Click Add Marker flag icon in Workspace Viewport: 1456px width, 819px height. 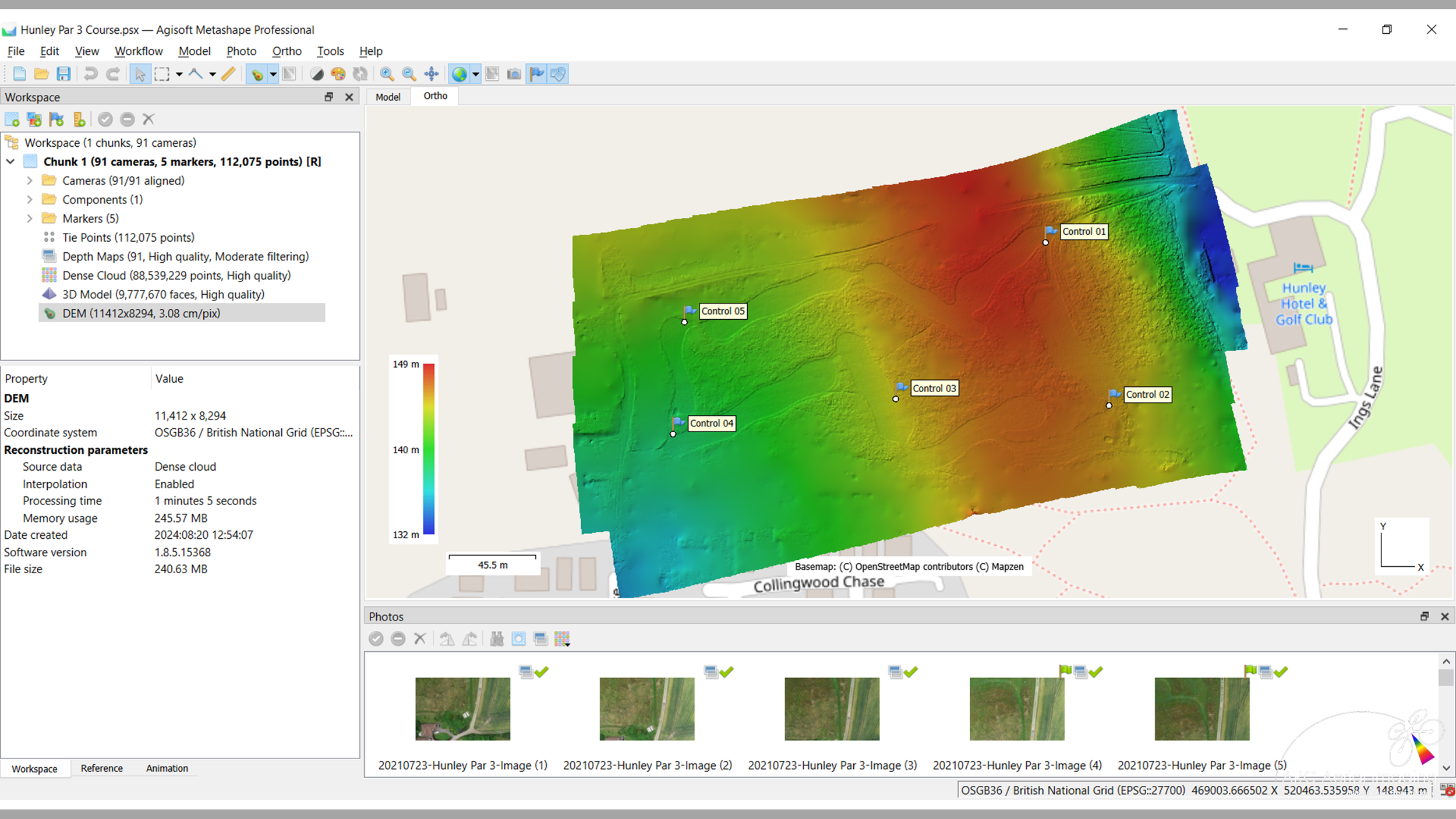click(56, 119)
